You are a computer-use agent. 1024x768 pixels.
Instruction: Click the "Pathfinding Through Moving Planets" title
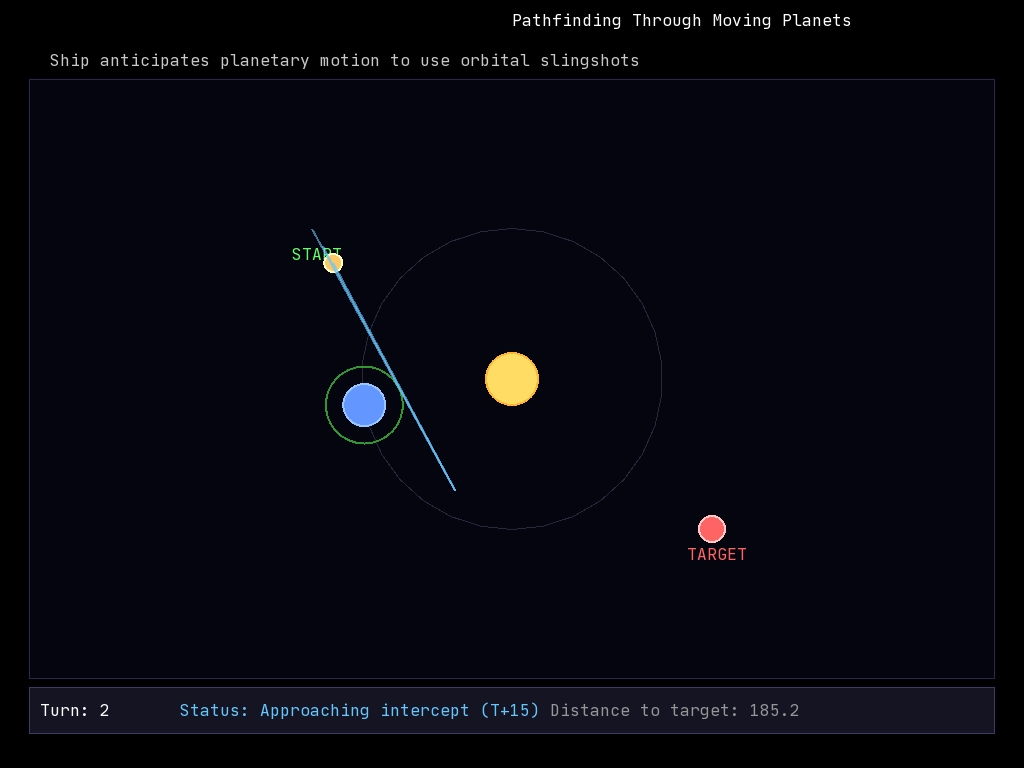point(681,21)
